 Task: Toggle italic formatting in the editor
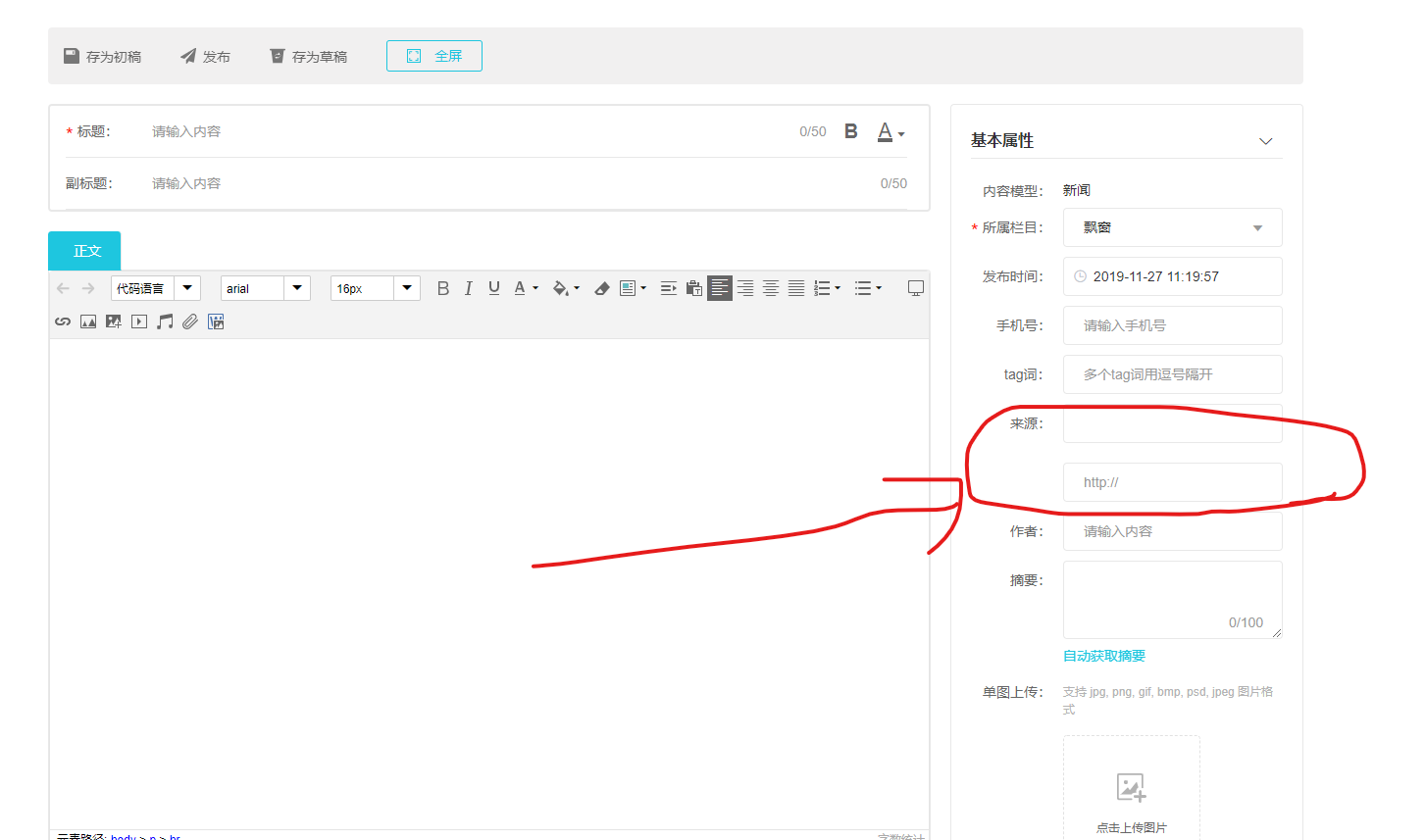coord(469,288)
